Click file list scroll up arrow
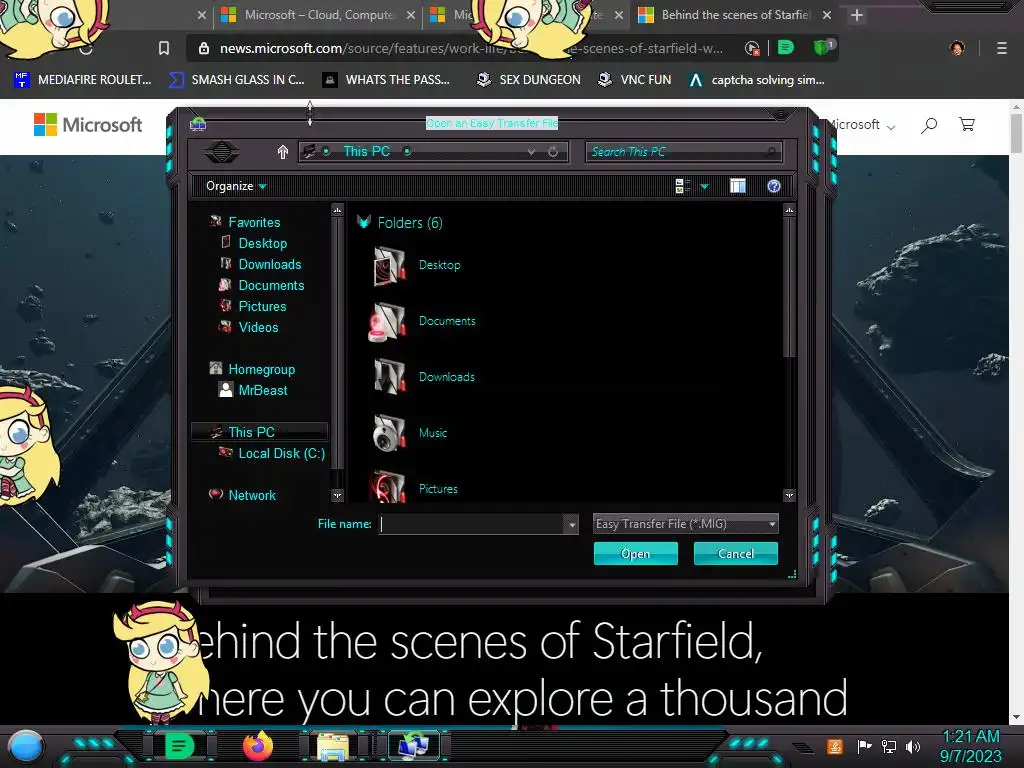The height and width of the screenshot is (768, 1024). pyautogui.click(x=789, y=210)
